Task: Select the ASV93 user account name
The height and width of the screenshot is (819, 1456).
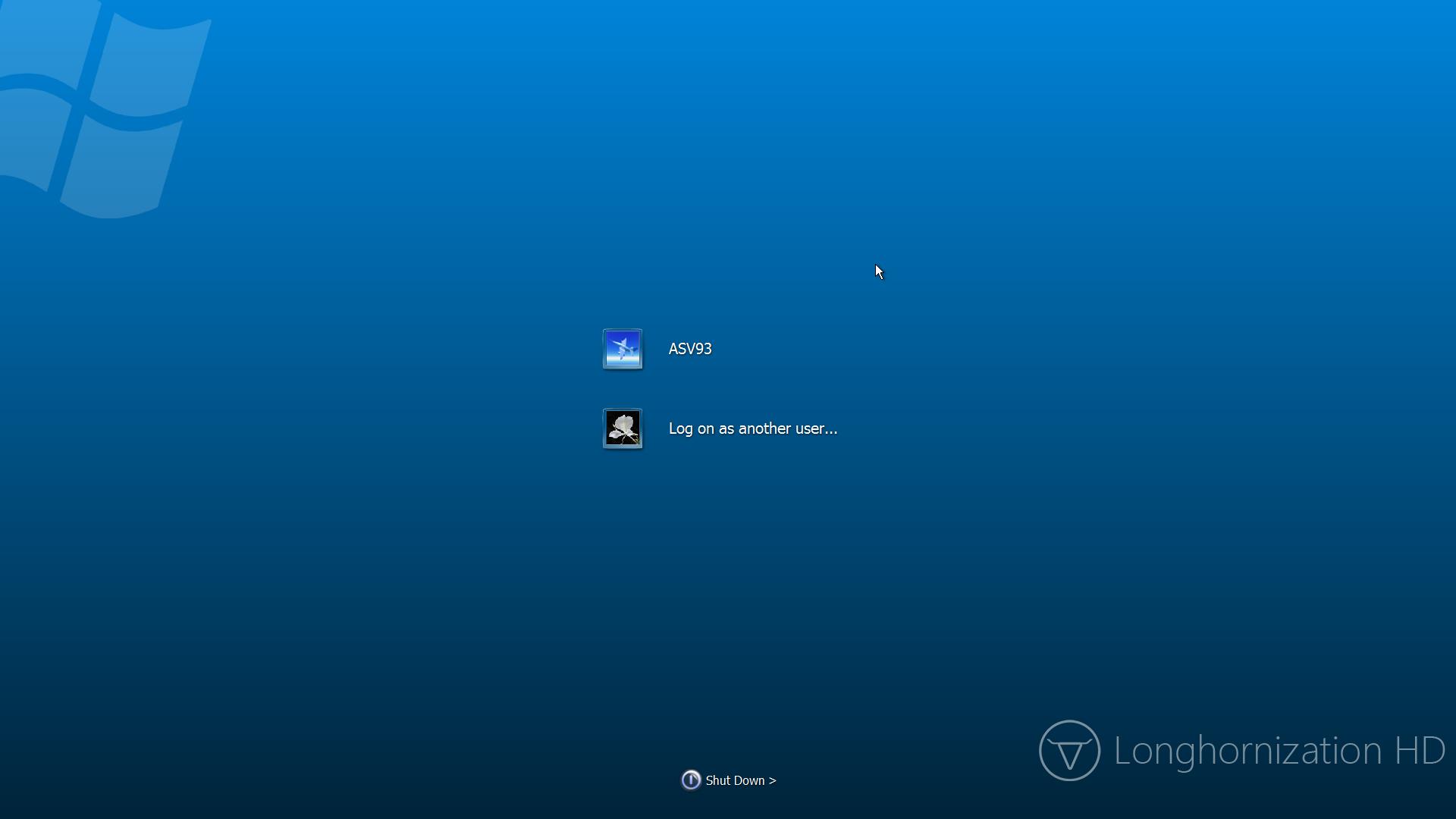Action: [x=690, y=349]
